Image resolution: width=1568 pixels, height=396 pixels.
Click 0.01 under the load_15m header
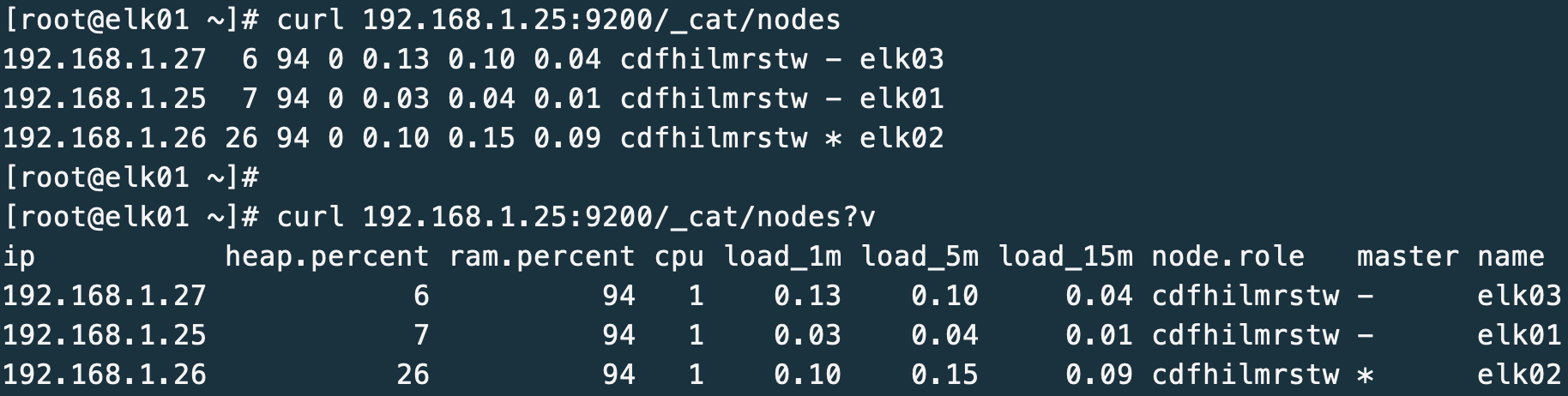pos(1099,335)
